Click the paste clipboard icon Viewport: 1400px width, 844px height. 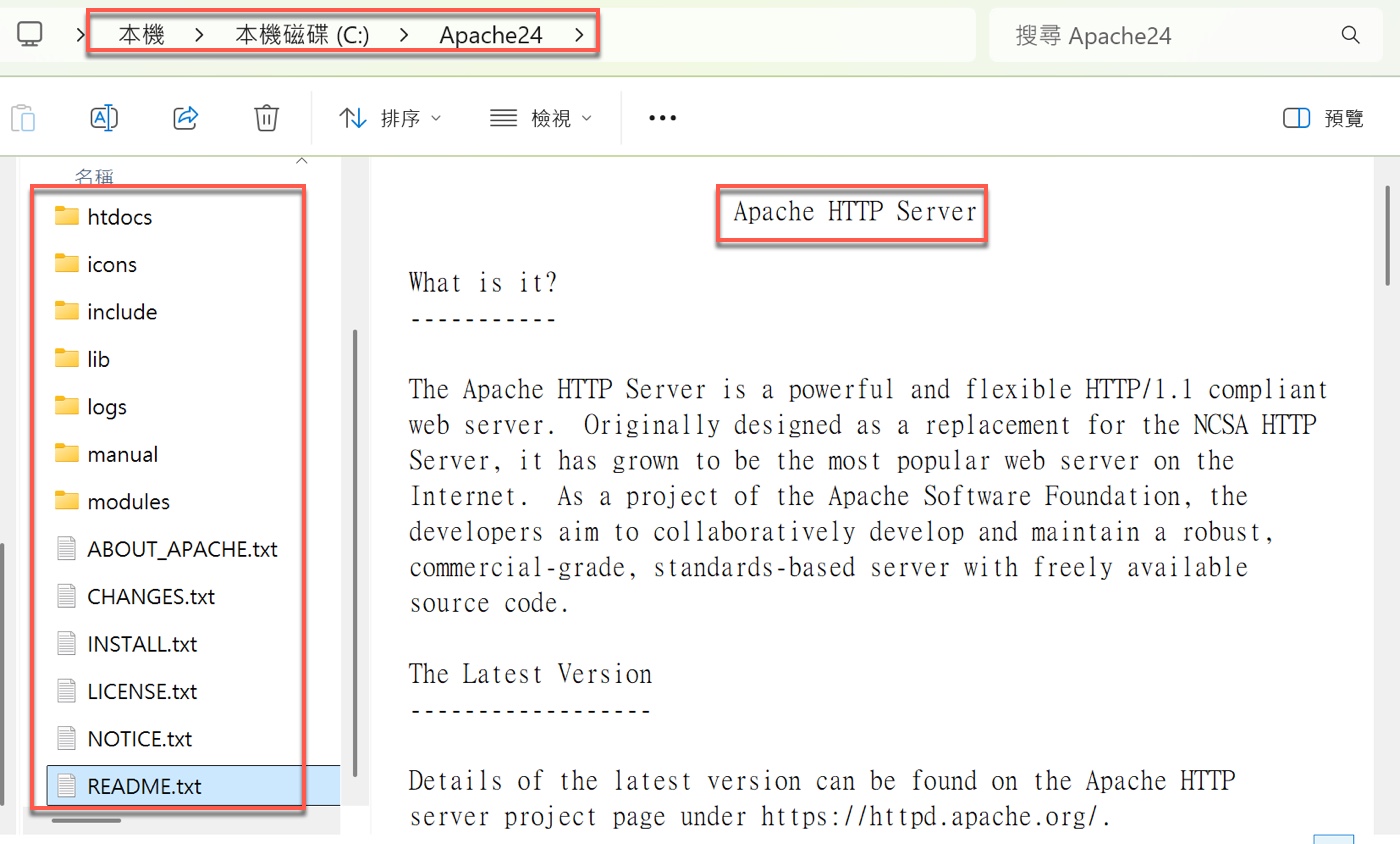(24, 118)
